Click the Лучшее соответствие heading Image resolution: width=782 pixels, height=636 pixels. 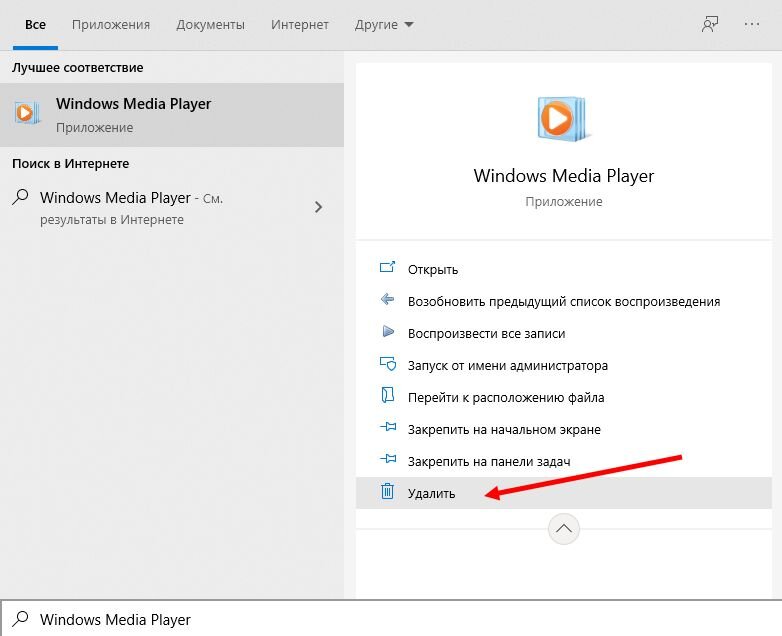point(77,67)
